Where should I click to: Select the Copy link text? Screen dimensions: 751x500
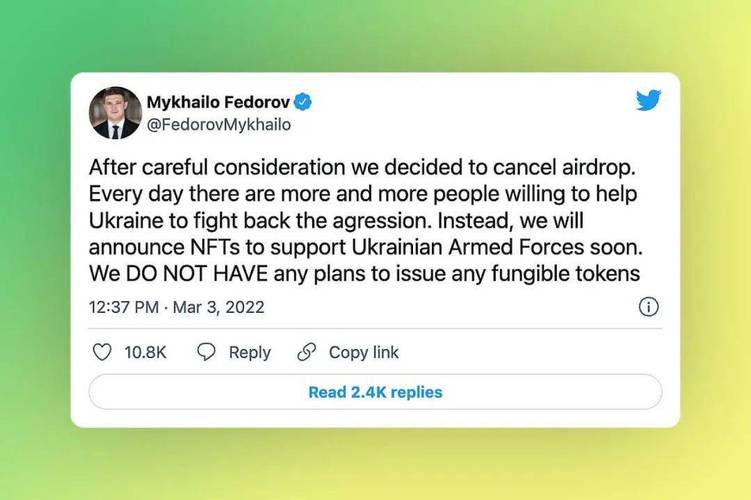364,353
